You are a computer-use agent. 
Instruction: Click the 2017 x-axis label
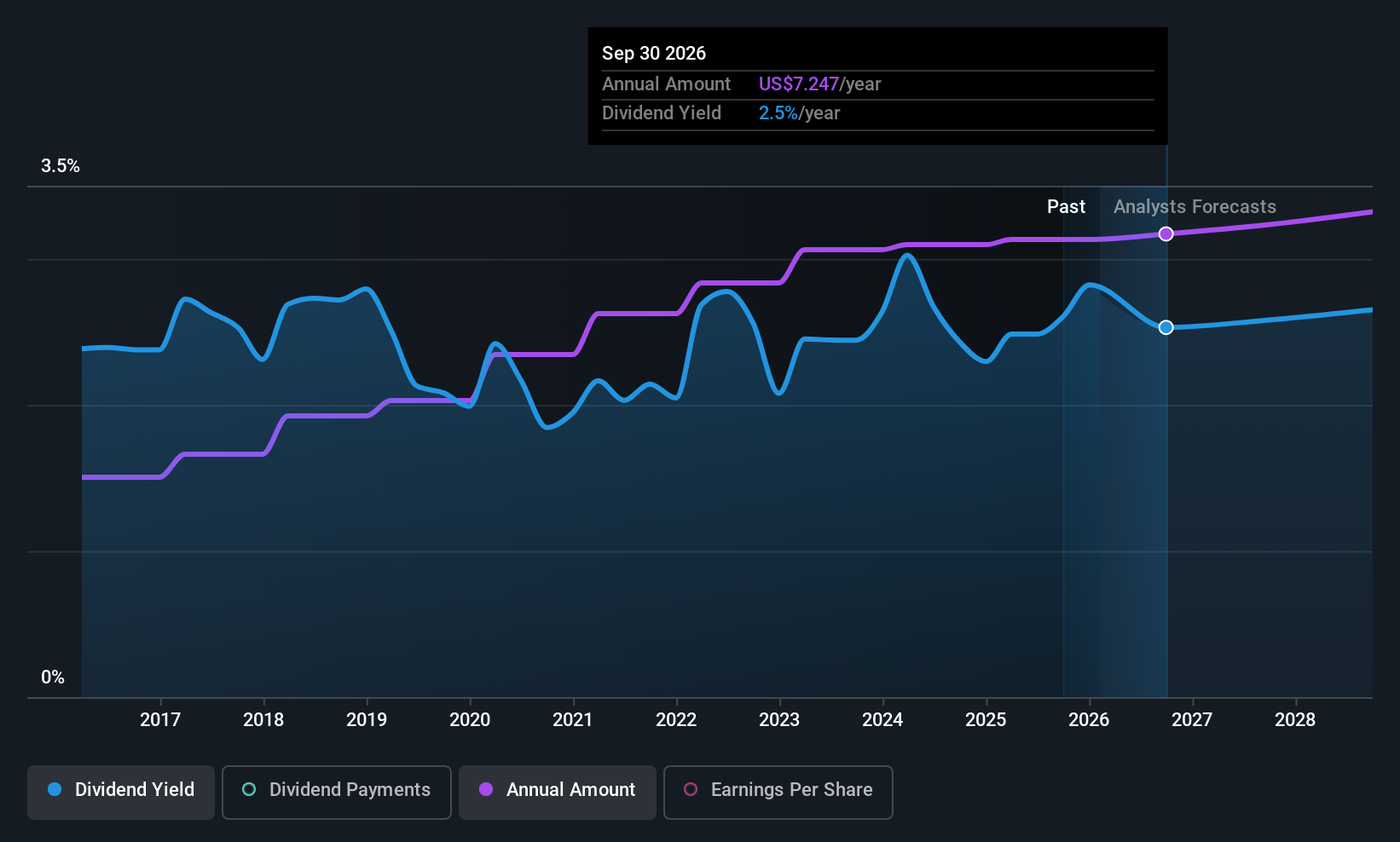pyautogui.click(x=160, y=719)
